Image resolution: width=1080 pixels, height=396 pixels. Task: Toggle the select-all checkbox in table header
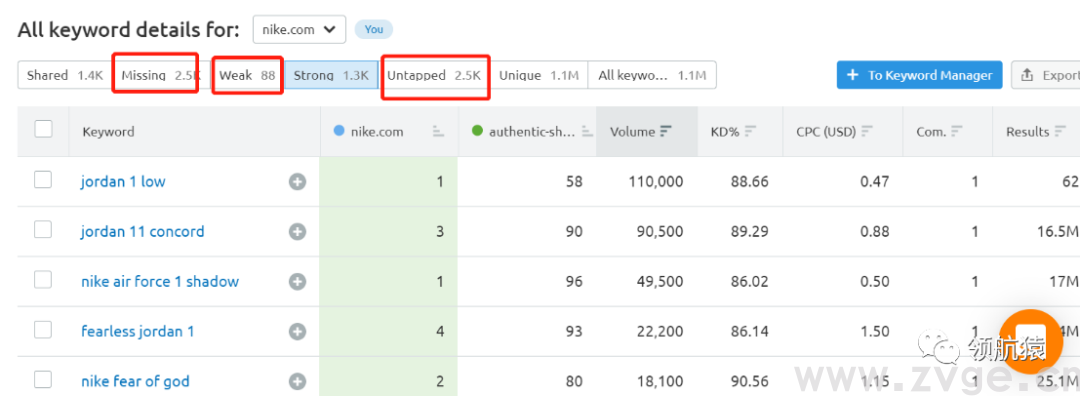[x=43, y=129]
